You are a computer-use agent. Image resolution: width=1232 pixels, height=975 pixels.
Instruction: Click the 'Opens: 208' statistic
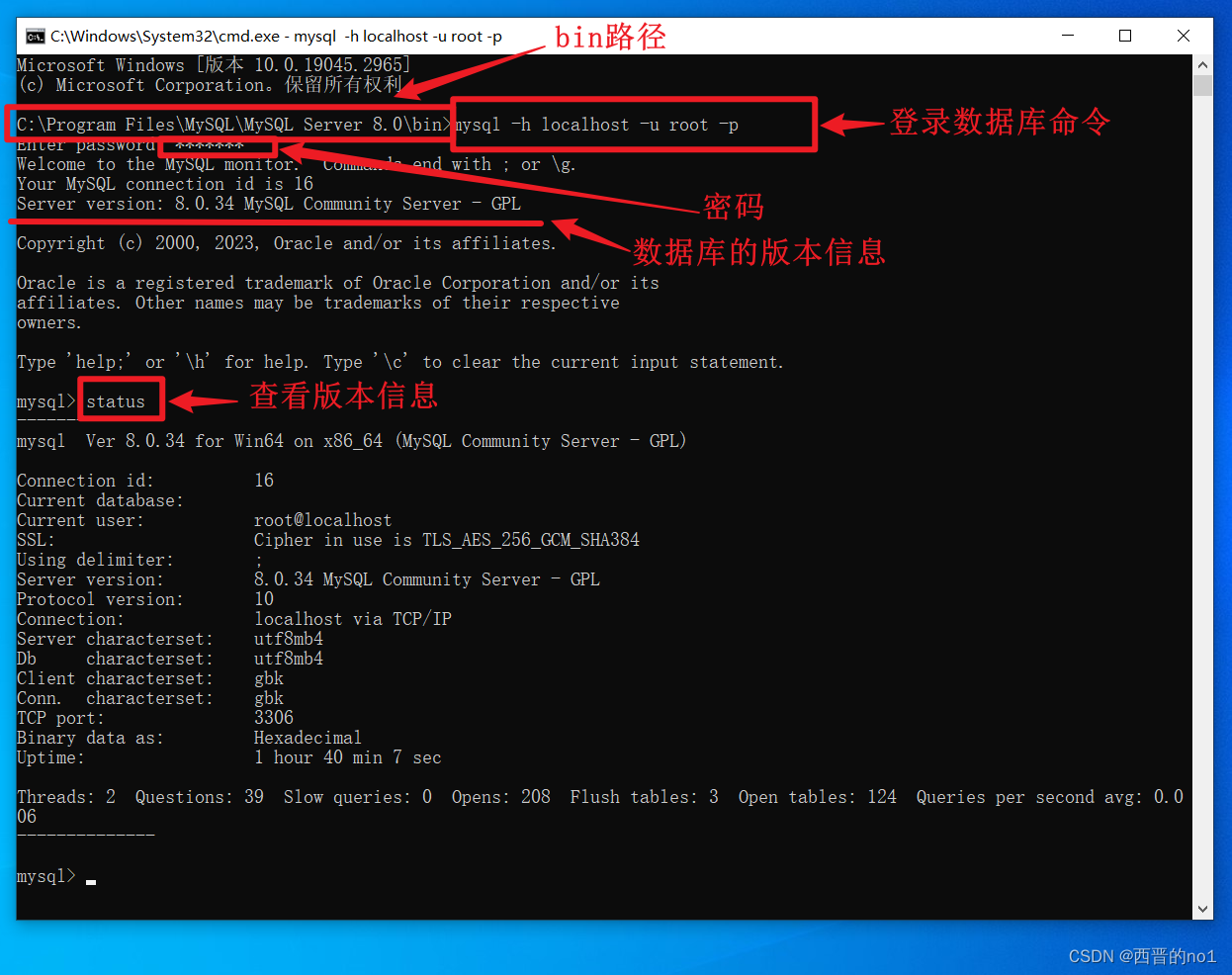click(x=501, y=797)
